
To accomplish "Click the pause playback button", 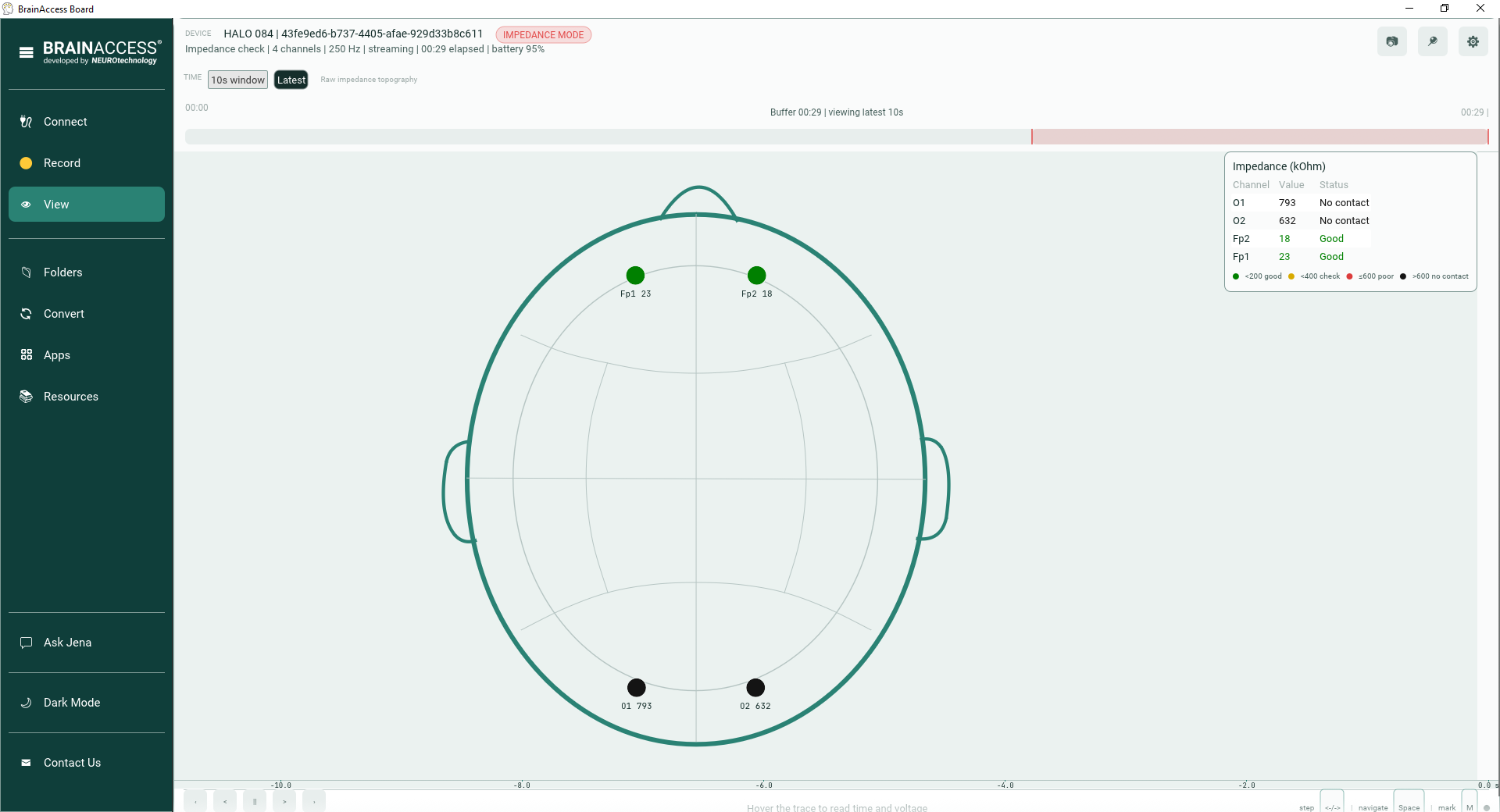I will click(x=255, y=801).
